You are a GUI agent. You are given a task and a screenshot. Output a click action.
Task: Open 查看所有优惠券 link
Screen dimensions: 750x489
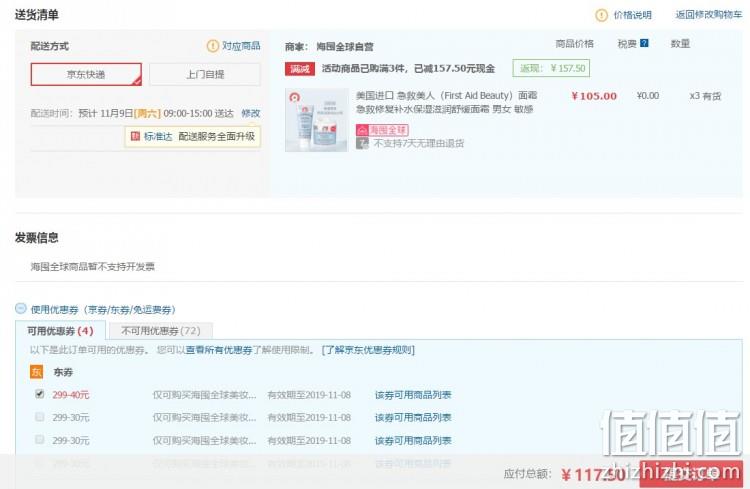coord(219,350)
